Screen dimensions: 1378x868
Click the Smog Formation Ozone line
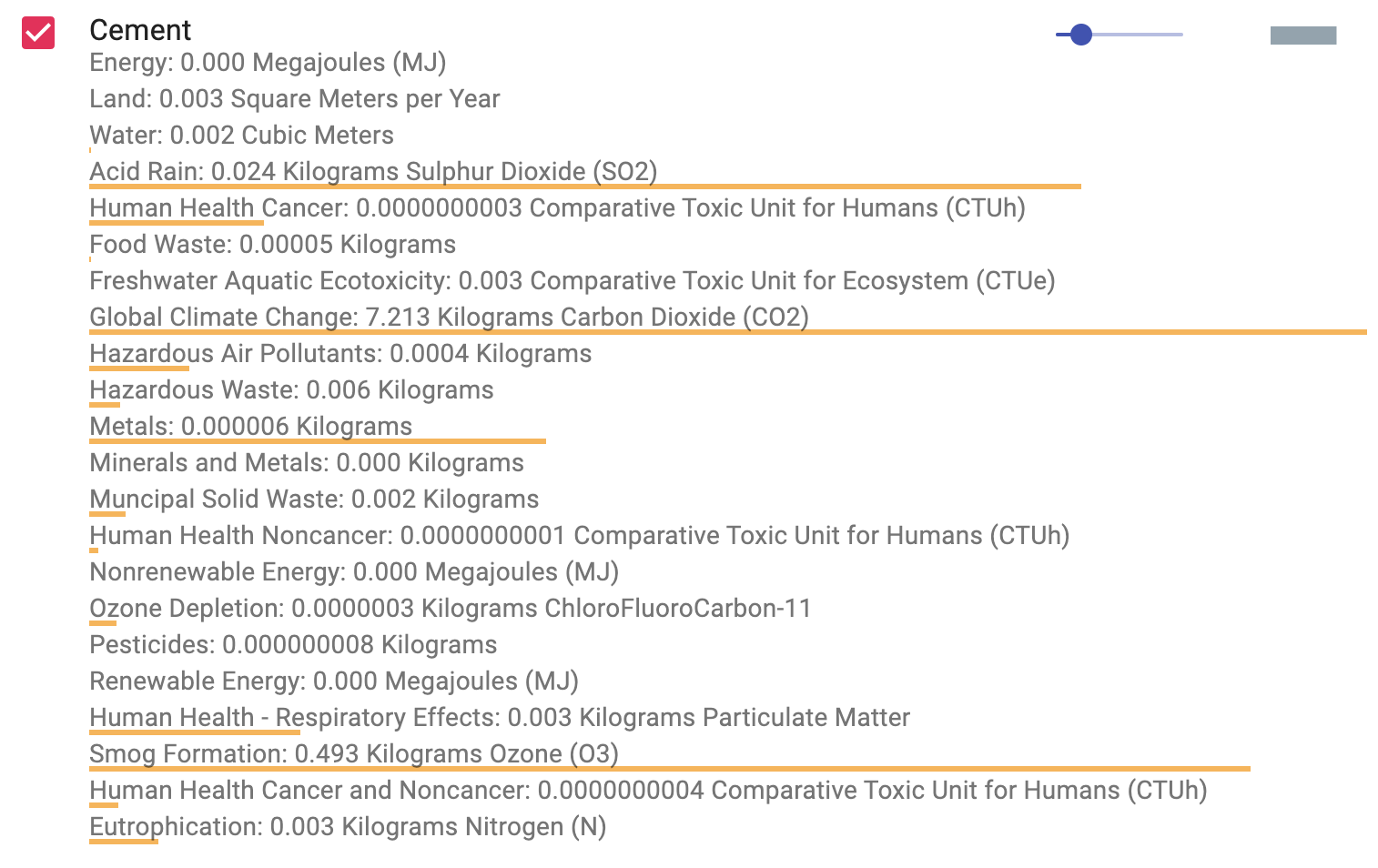[x=353, y=754]
